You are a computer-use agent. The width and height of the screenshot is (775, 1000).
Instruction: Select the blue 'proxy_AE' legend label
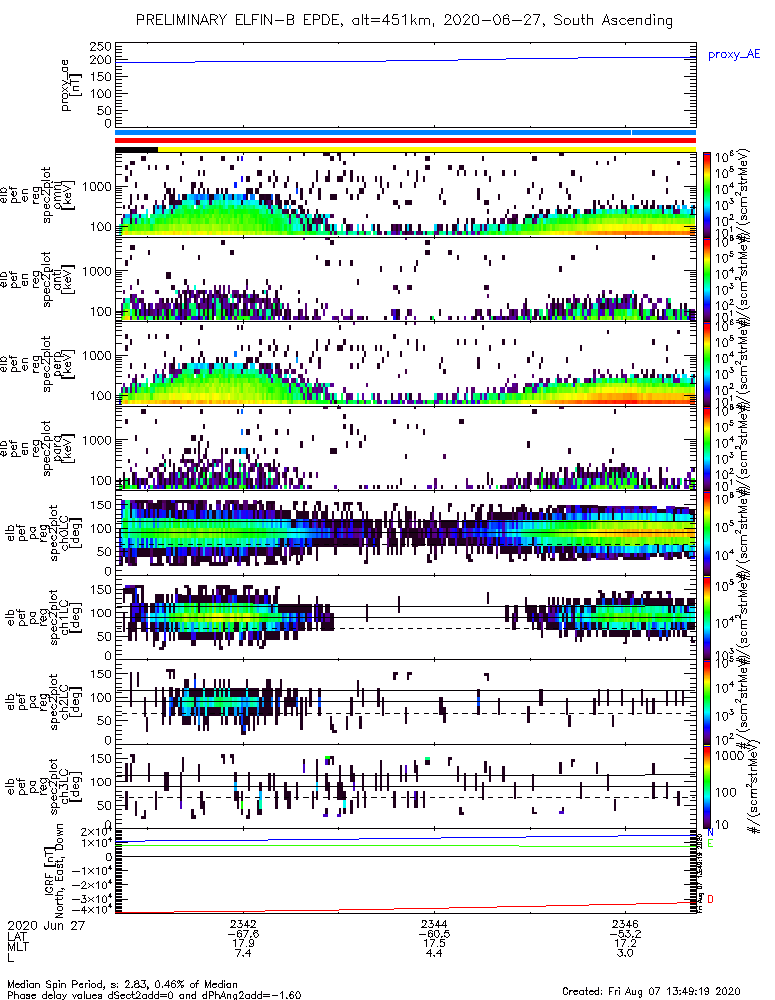pos(734,54)
